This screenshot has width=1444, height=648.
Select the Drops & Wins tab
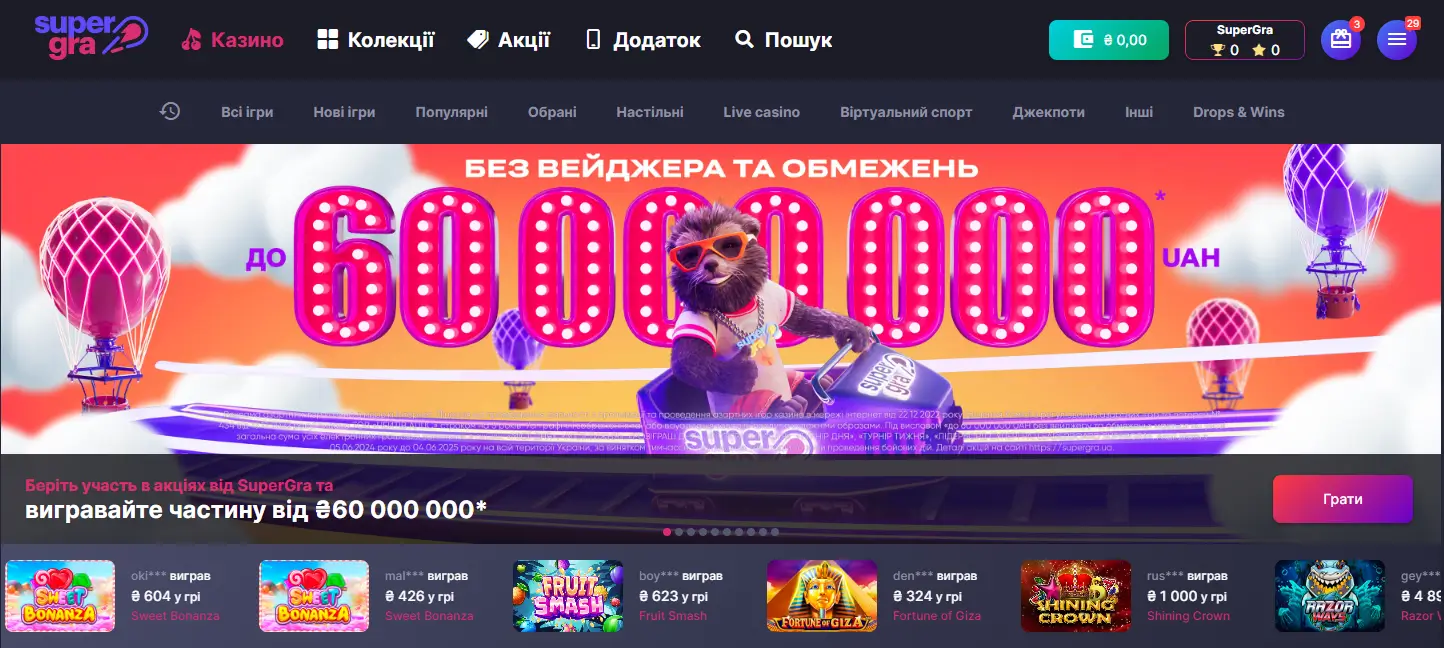click(x=1239, y=112)
